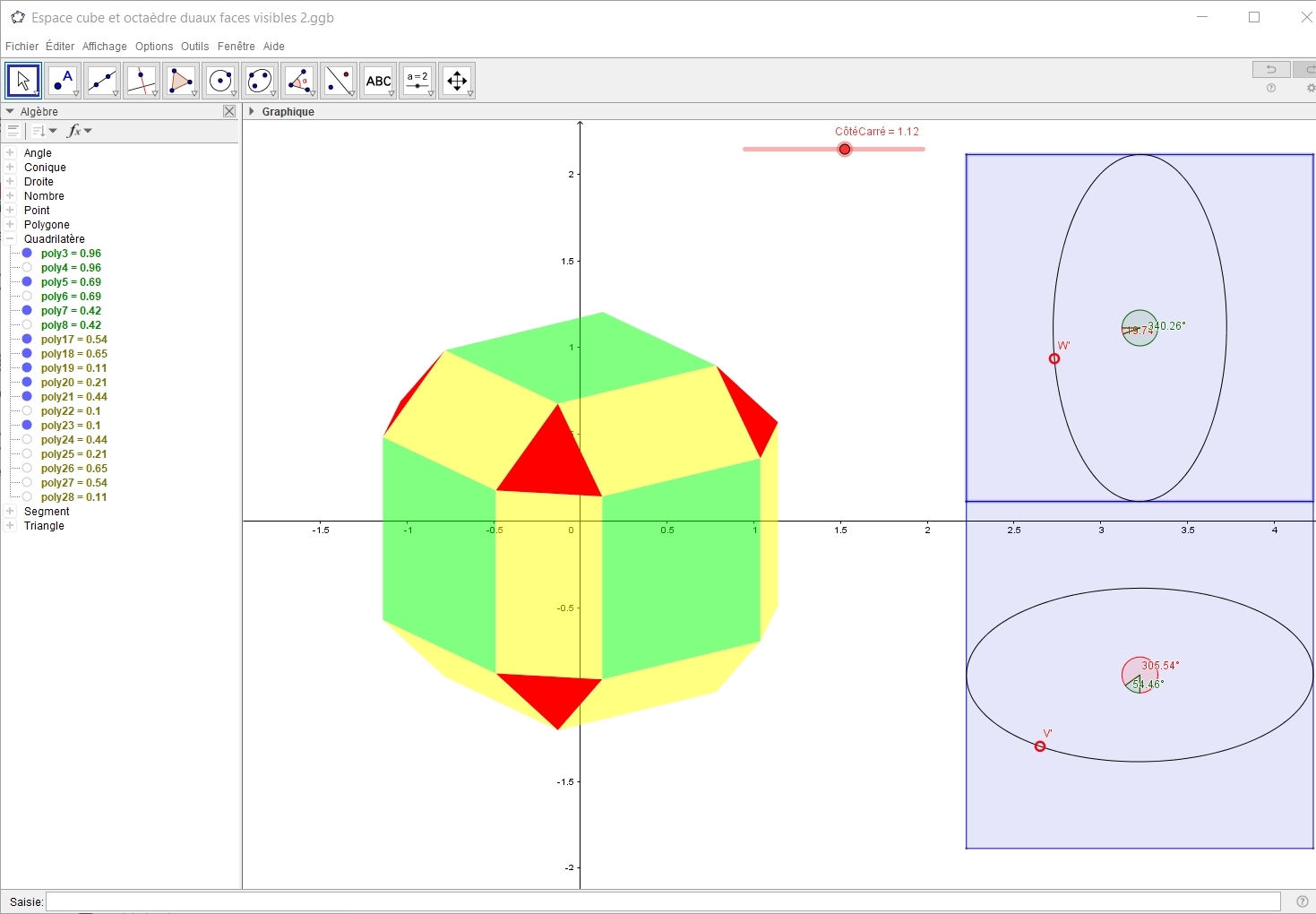Show the hidden poly6 quadrilateral
This screenshot has width=1316, height=914.
pyautogui.click(x=27, y=297)
